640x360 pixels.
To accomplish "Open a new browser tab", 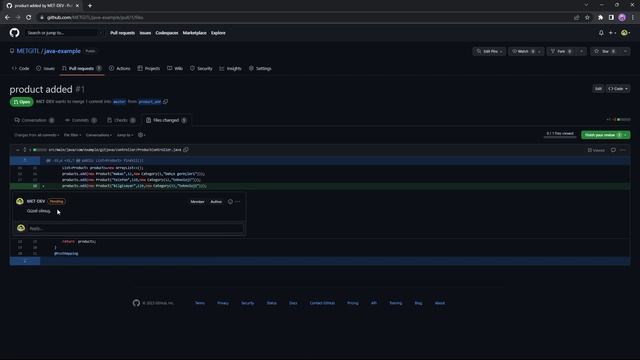I will click(90, 6).
